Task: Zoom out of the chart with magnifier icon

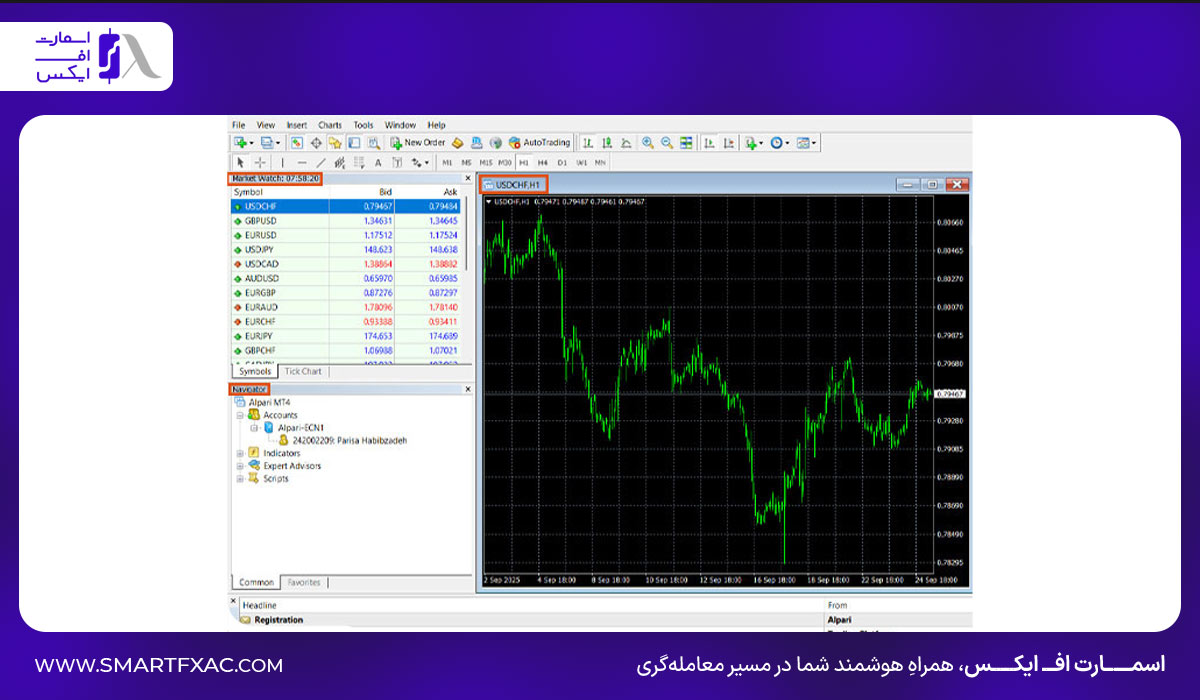Action: 667,143
